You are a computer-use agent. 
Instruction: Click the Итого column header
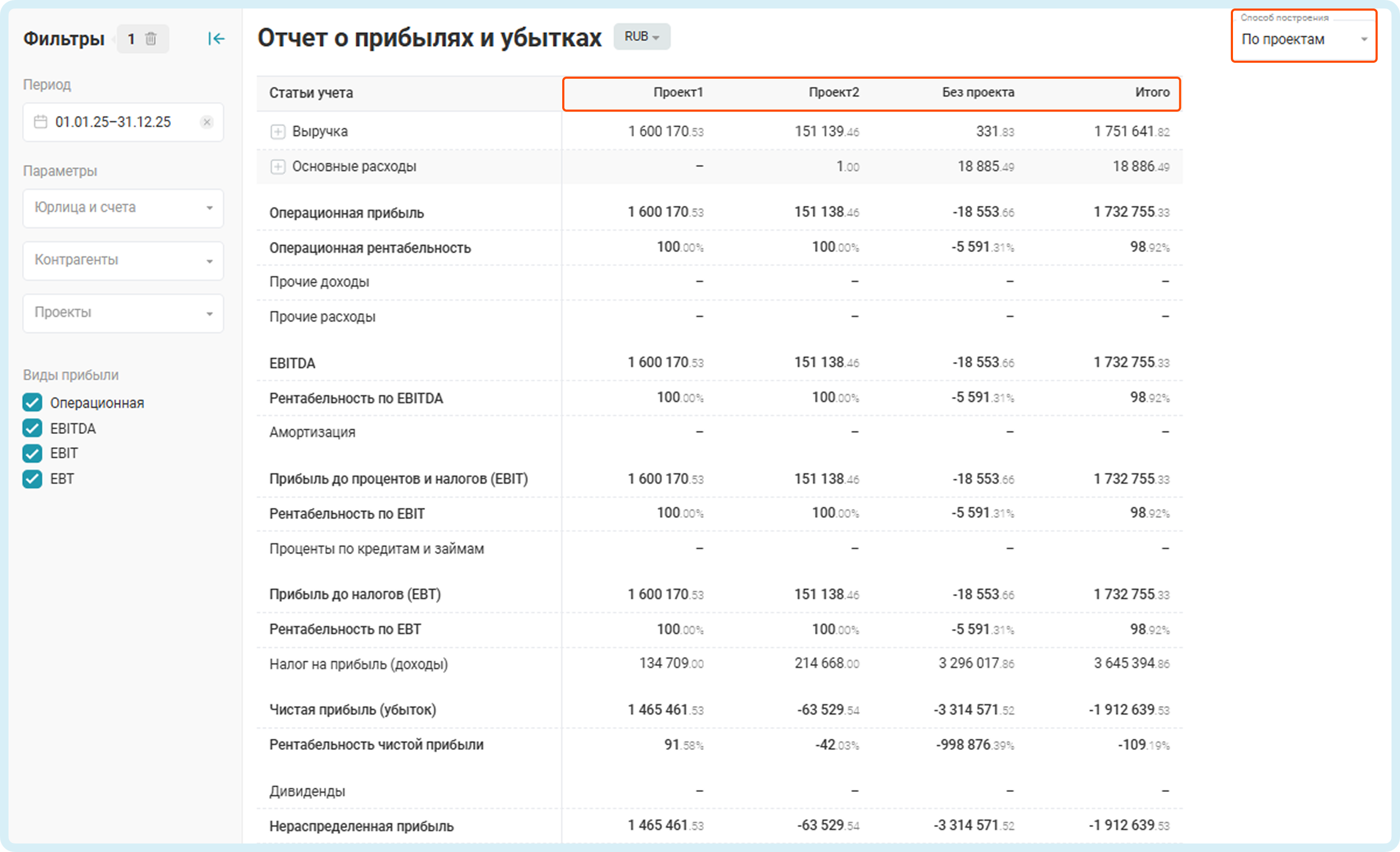pos(1152,92)
